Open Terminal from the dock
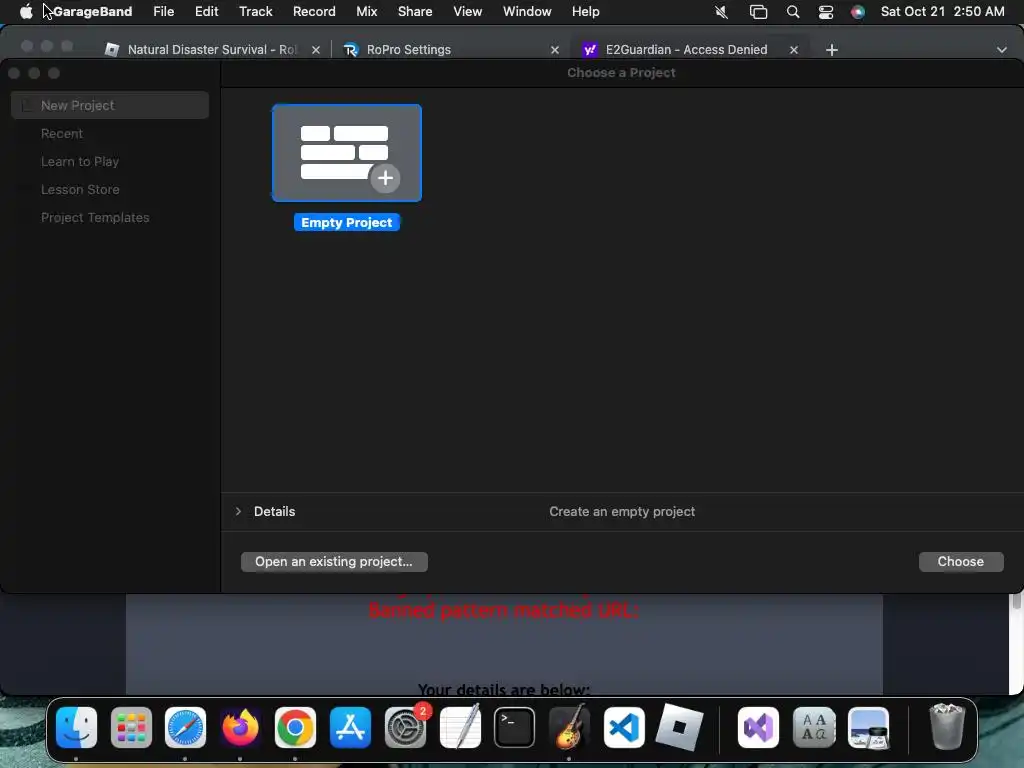This screenshot has width=1024, height=768. (515, 728)
